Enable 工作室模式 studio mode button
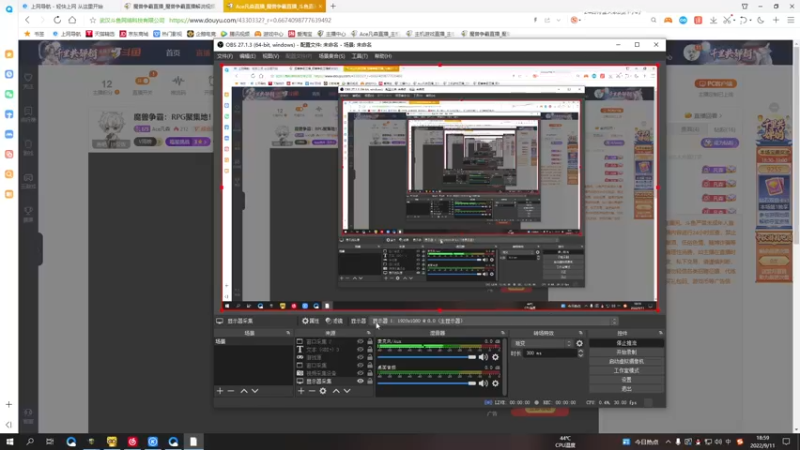Viewport: 800px width, 450px height. pyautogui.click(x=627, y=371)
